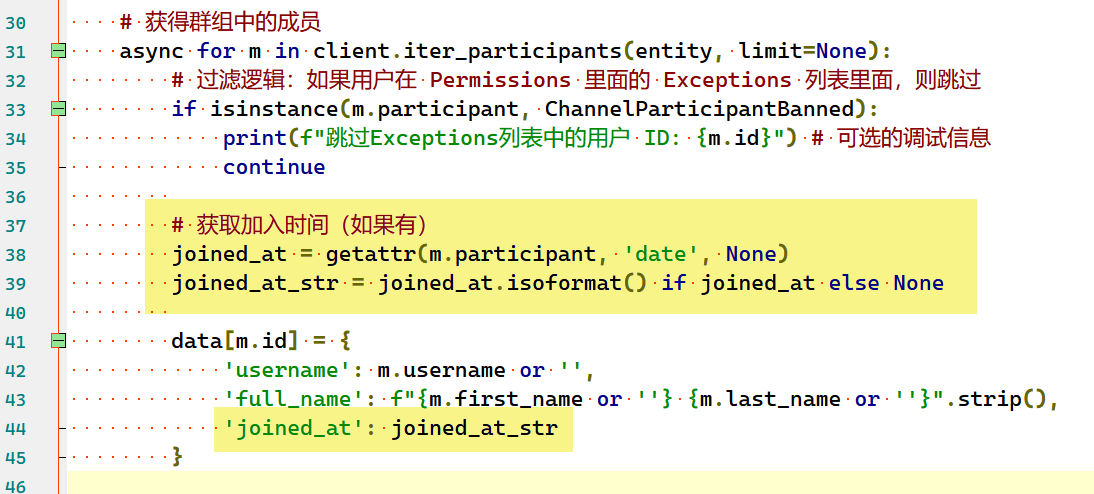Click the closing brace on line 45
1094x494 pixels.
pyautogui.click(x=178, y=457)
